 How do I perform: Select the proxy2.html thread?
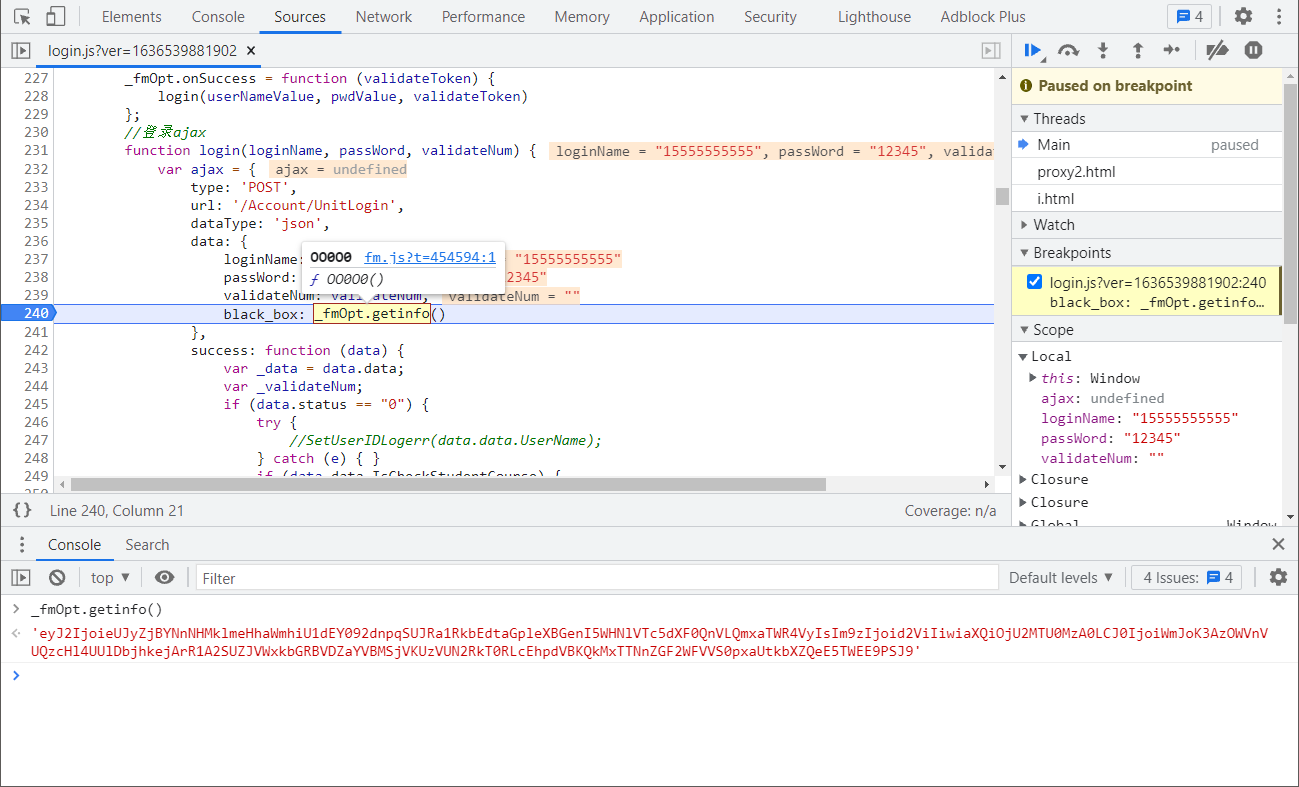click(1147, 172)
